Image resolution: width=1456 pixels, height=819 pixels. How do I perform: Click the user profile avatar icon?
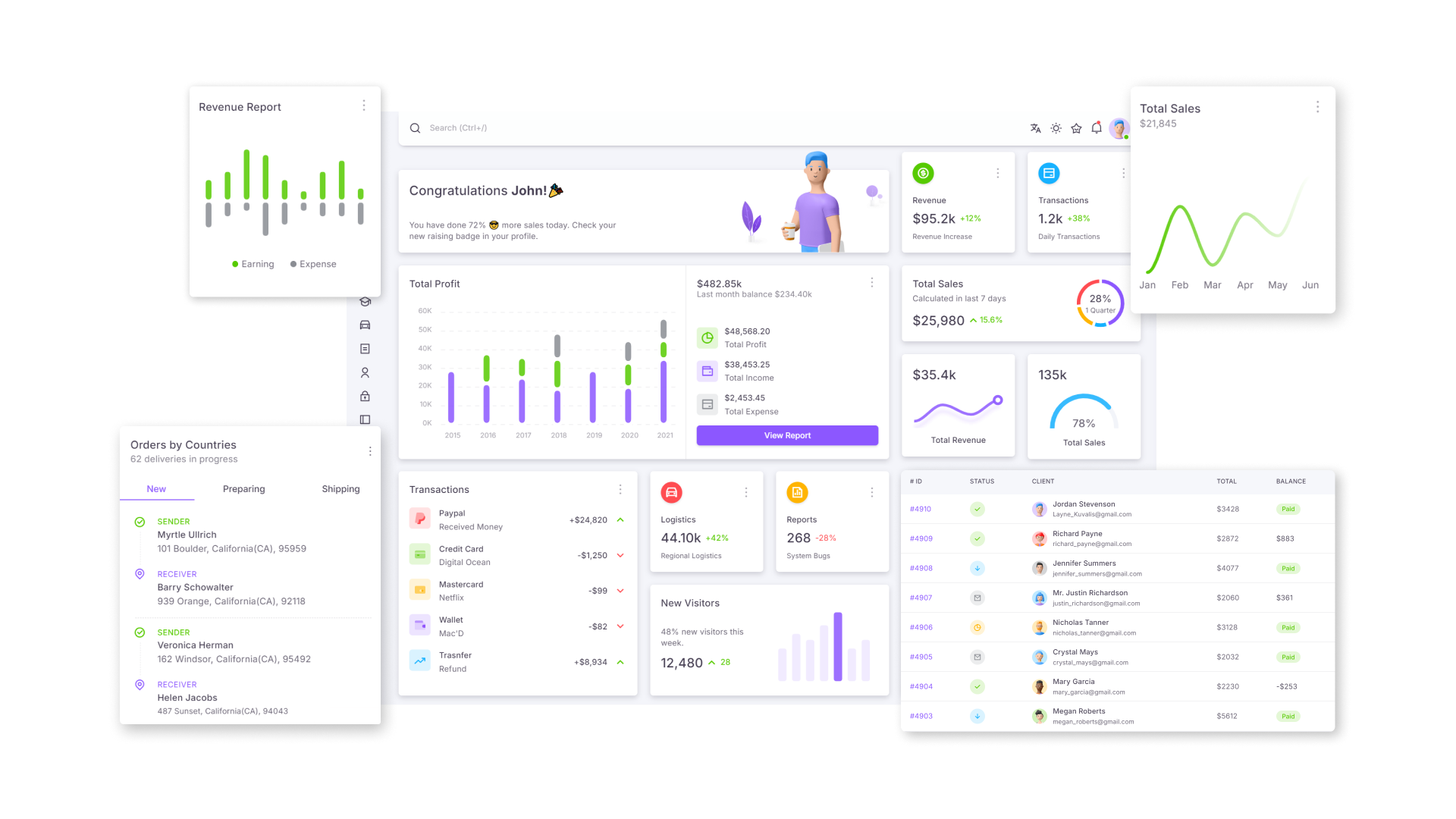tap(1123, 128)
